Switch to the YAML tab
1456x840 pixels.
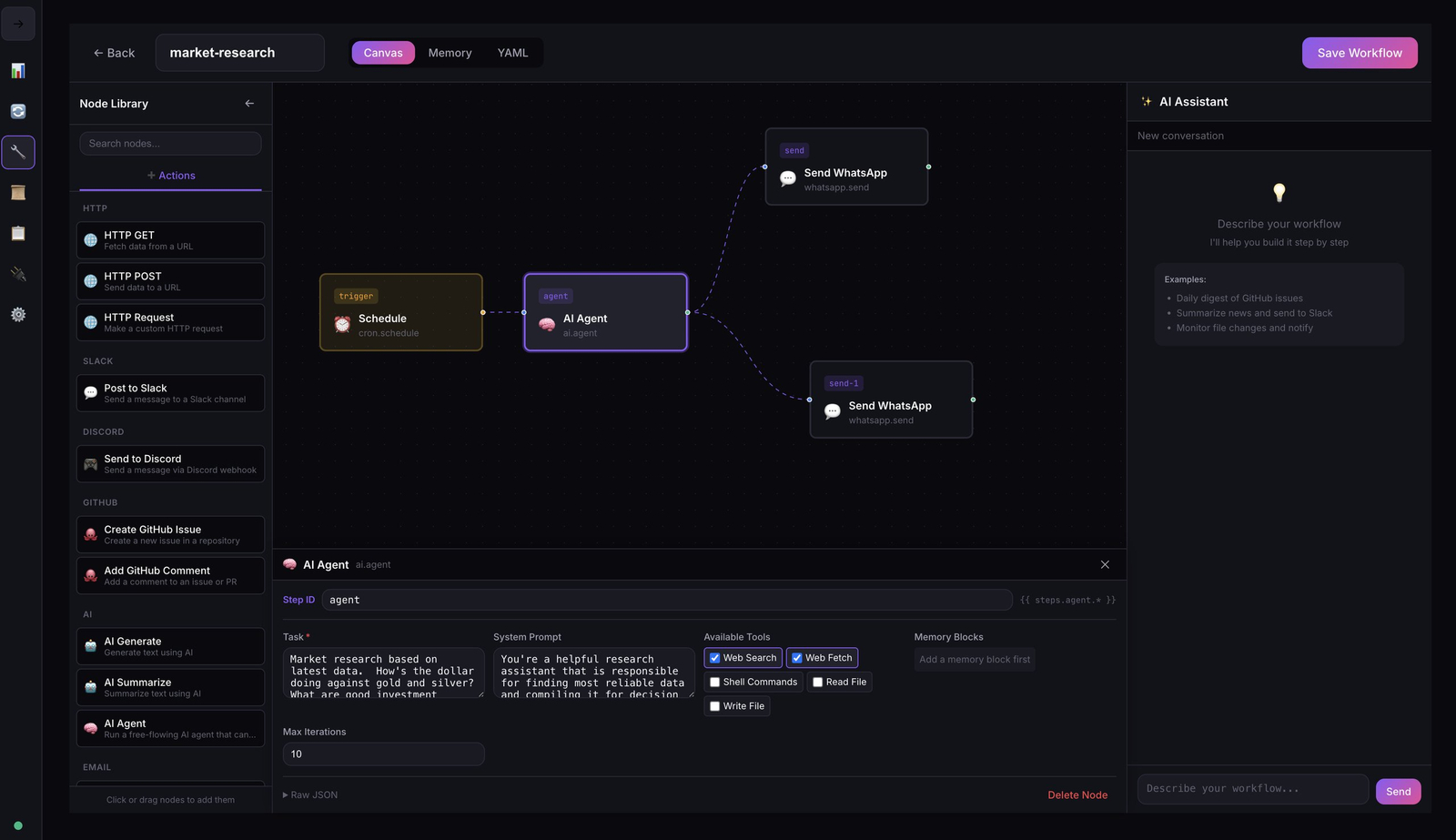[x=512, y=53]
